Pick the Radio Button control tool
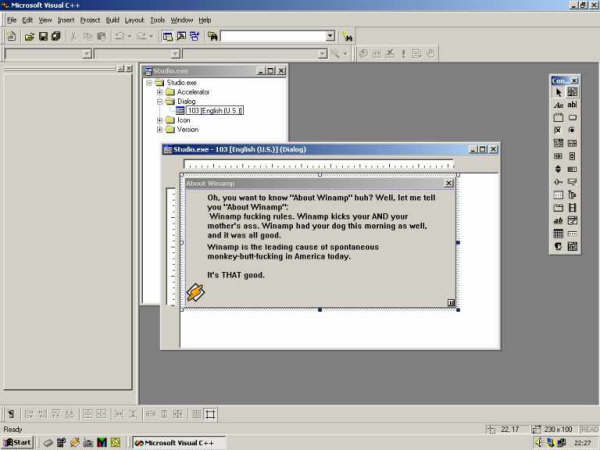This screenshot has height=450, width=600. pos(572,130)
